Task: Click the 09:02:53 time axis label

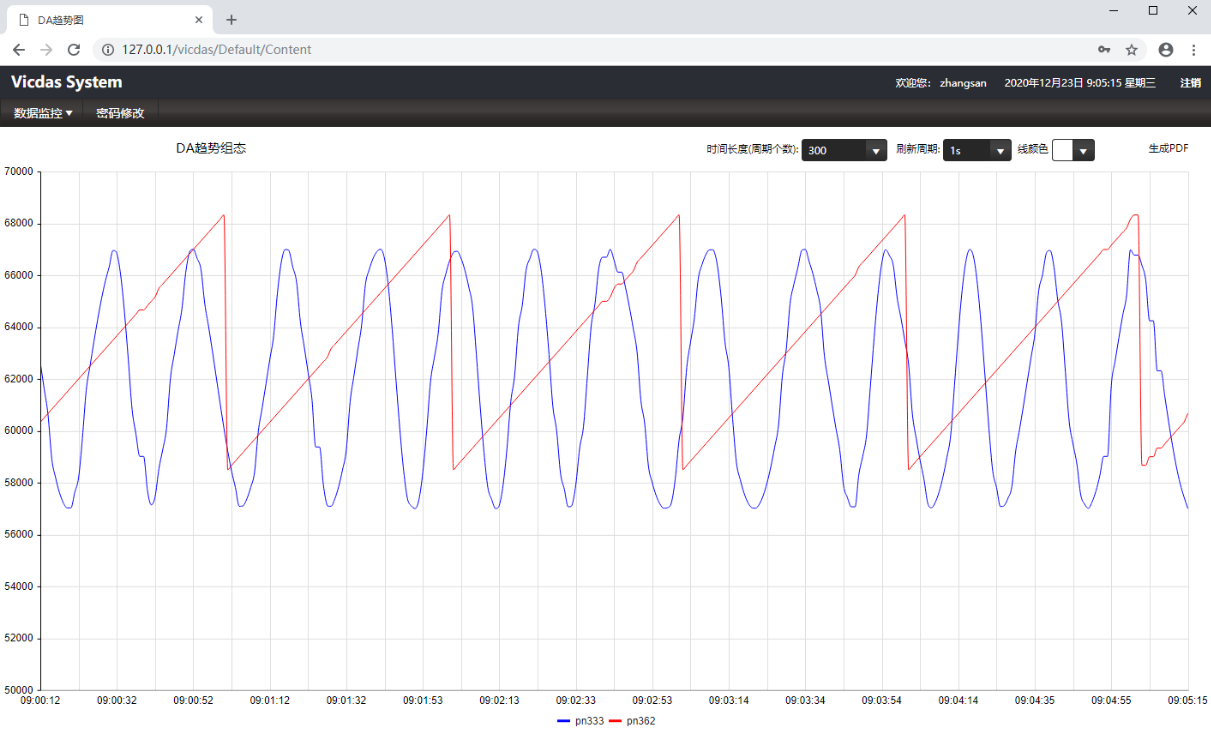Action: [x=652, y=701]
